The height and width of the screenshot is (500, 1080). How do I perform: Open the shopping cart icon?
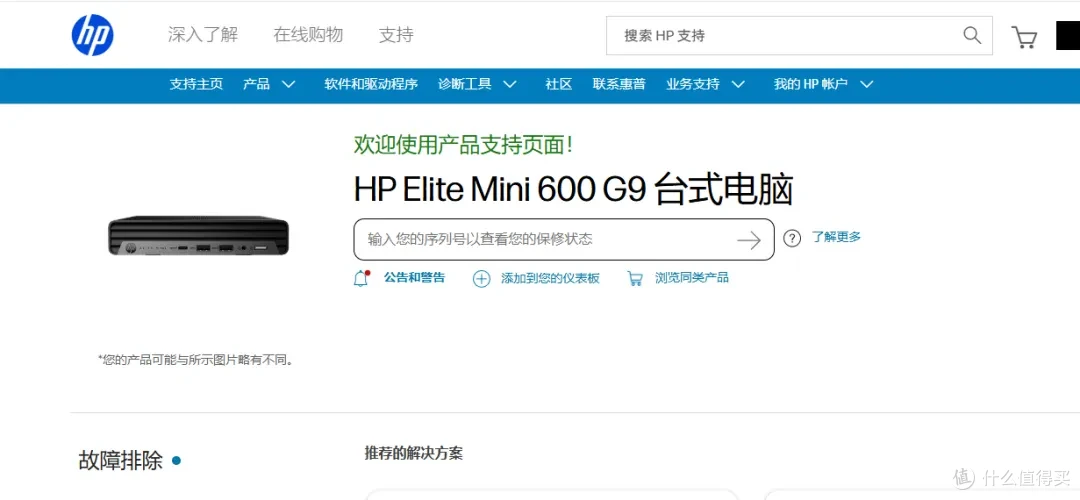[x=1024, y=37]
